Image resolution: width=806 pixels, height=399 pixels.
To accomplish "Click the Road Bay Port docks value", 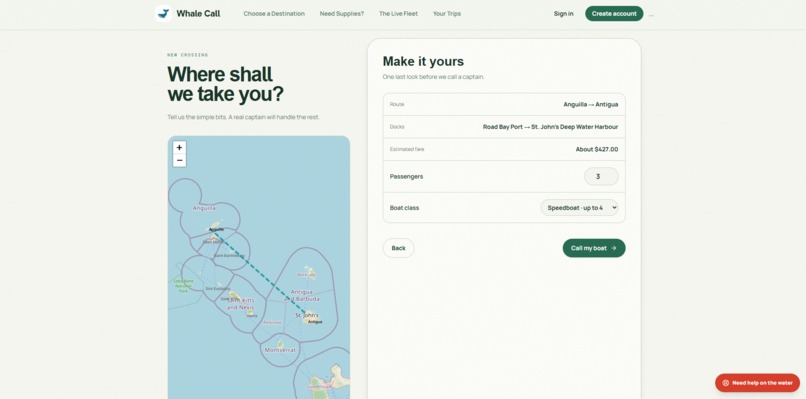I will 550,127.
